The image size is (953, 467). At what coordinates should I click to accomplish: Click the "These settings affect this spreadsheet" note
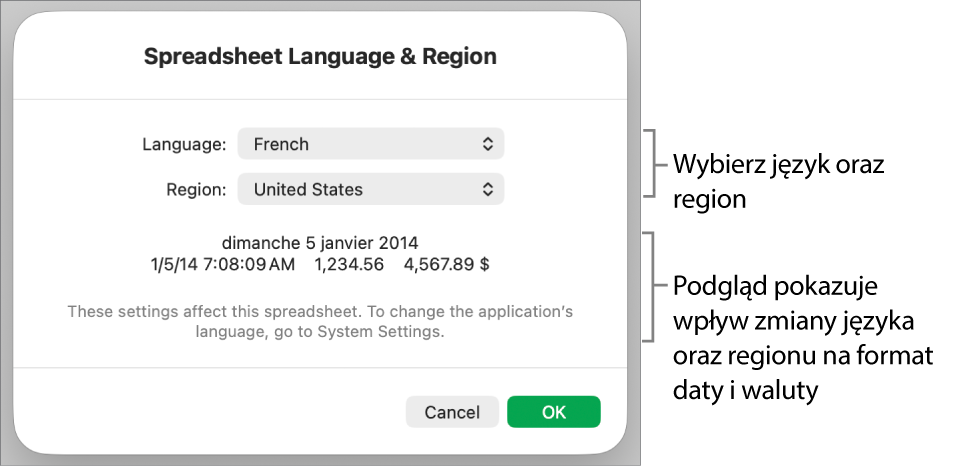pos(320,312)
